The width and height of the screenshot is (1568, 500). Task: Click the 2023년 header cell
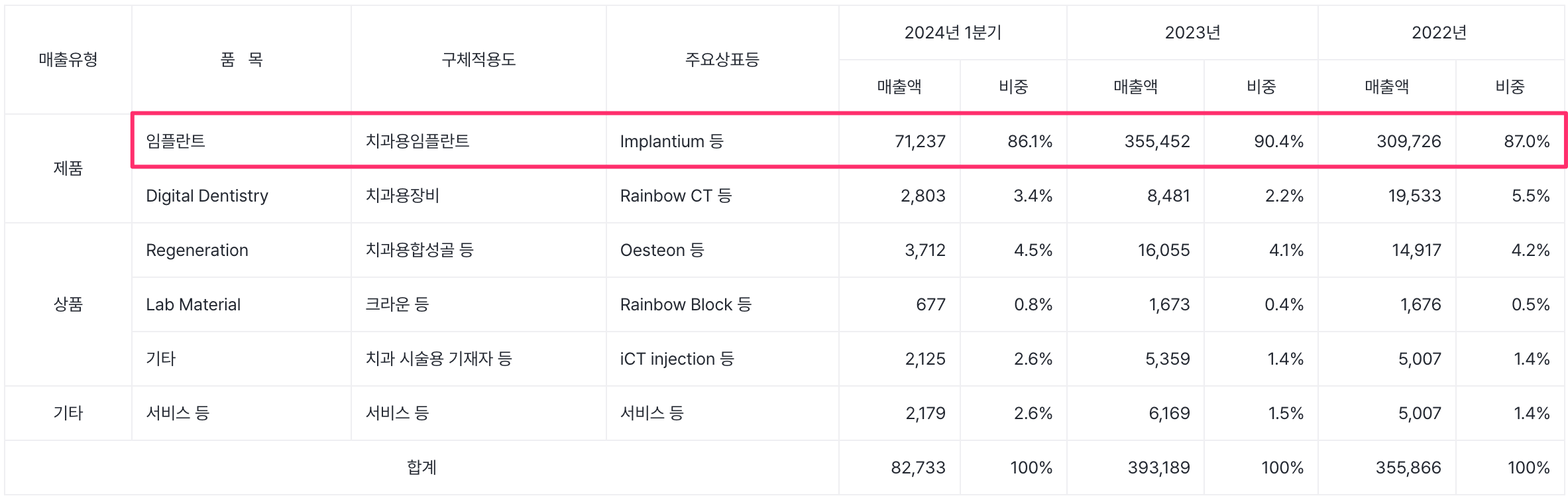pos(1192,32)
